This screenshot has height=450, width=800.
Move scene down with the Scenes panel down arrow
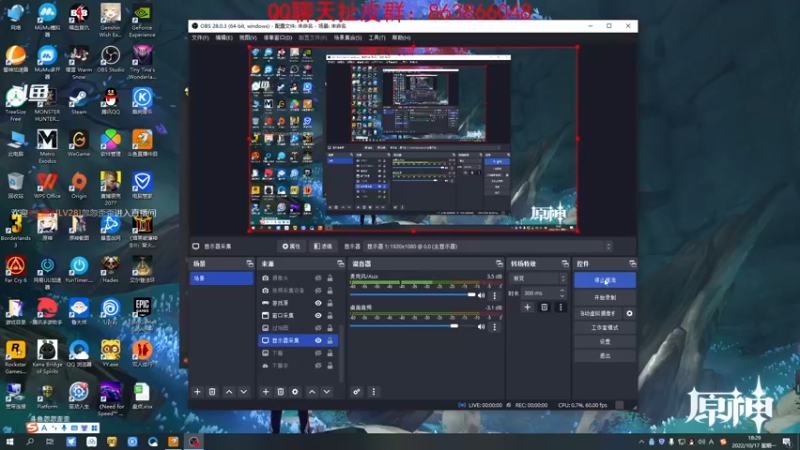[244, 392]
